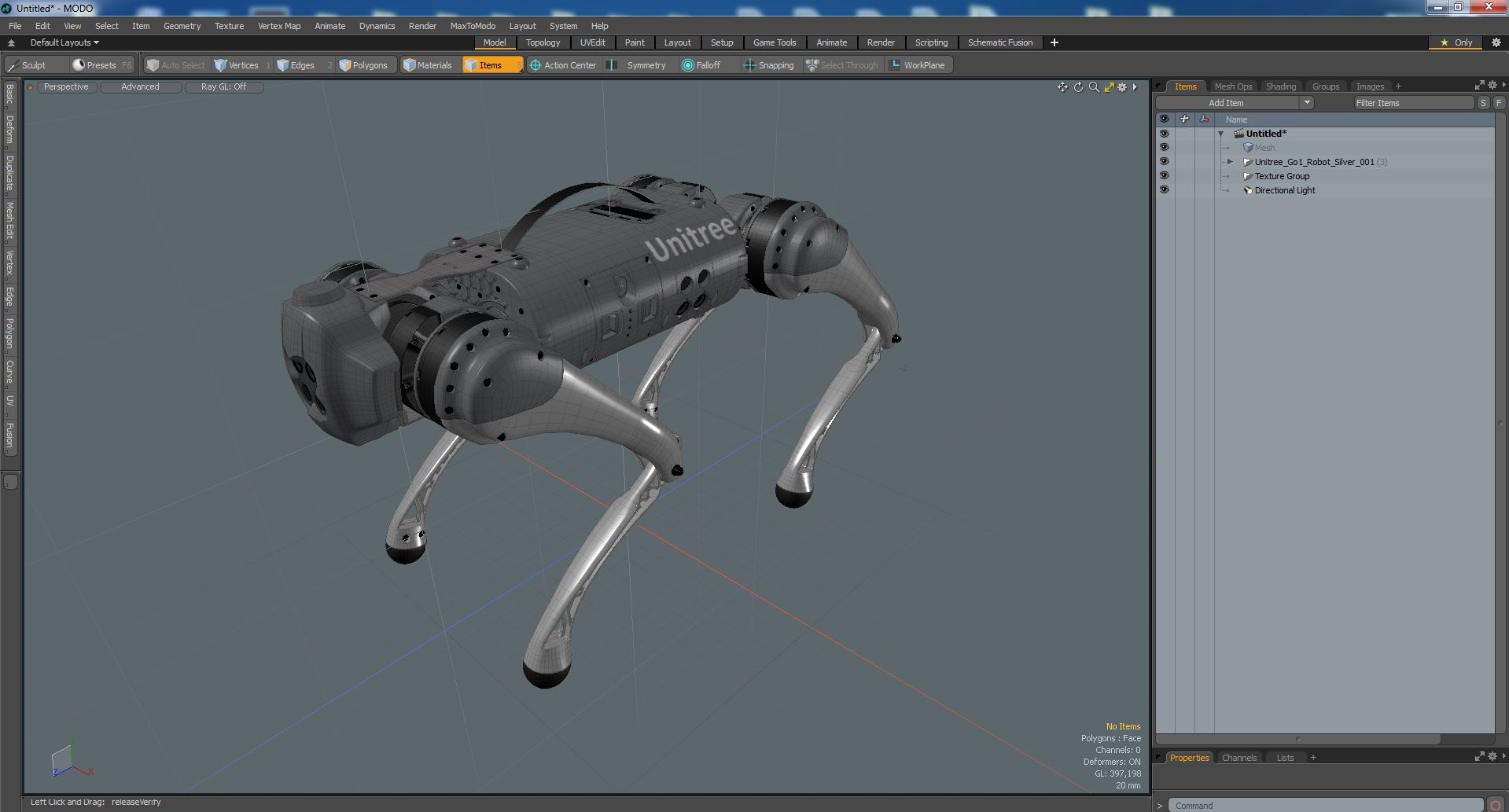The image size is (1509, 812).
Task: Open the Ray GL: Off dropdown
Action: [223, 87]
